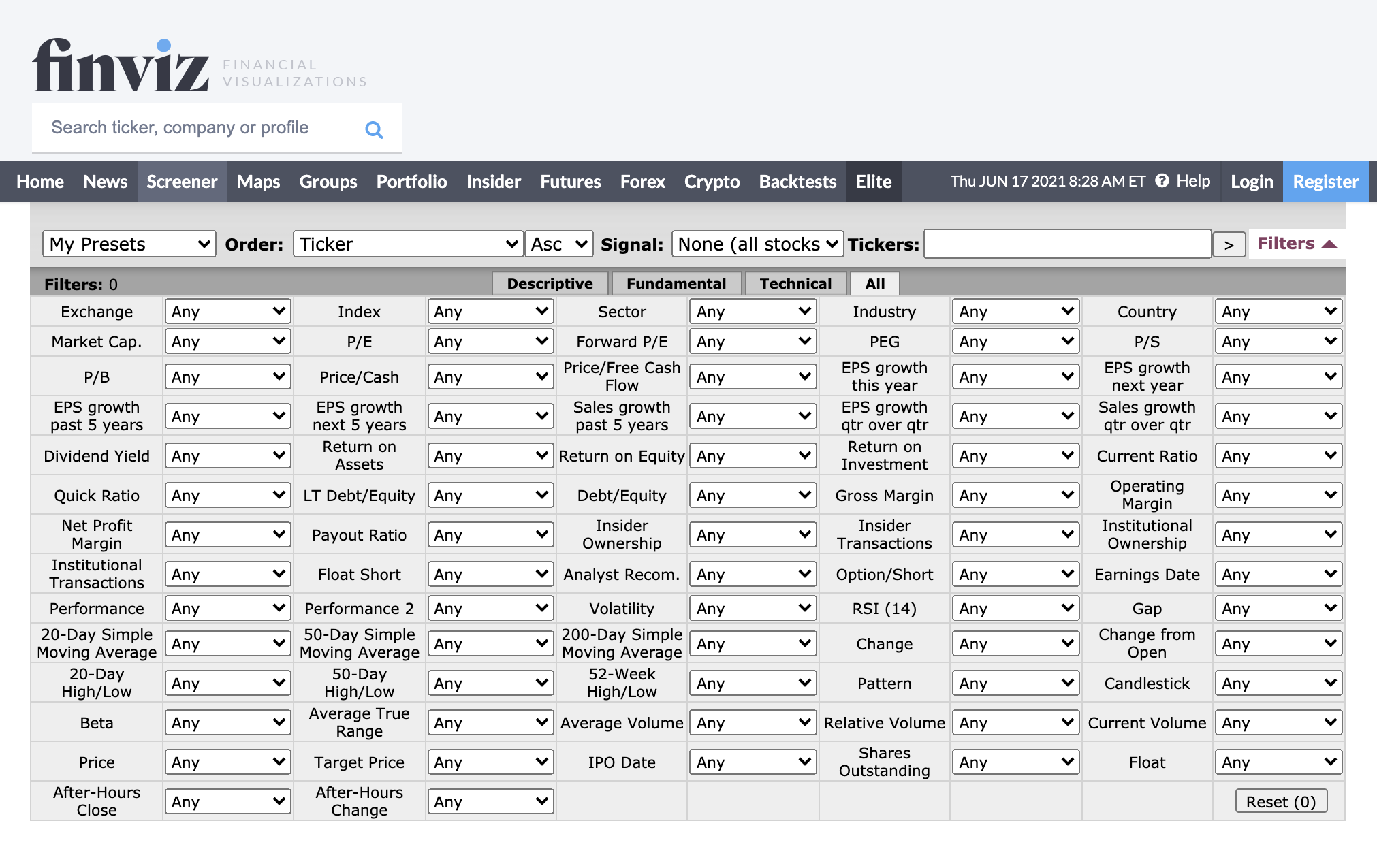The image size is (1377, 868).
Task: Expand the Market Cap filter dropdown
Action: point(228,345)
